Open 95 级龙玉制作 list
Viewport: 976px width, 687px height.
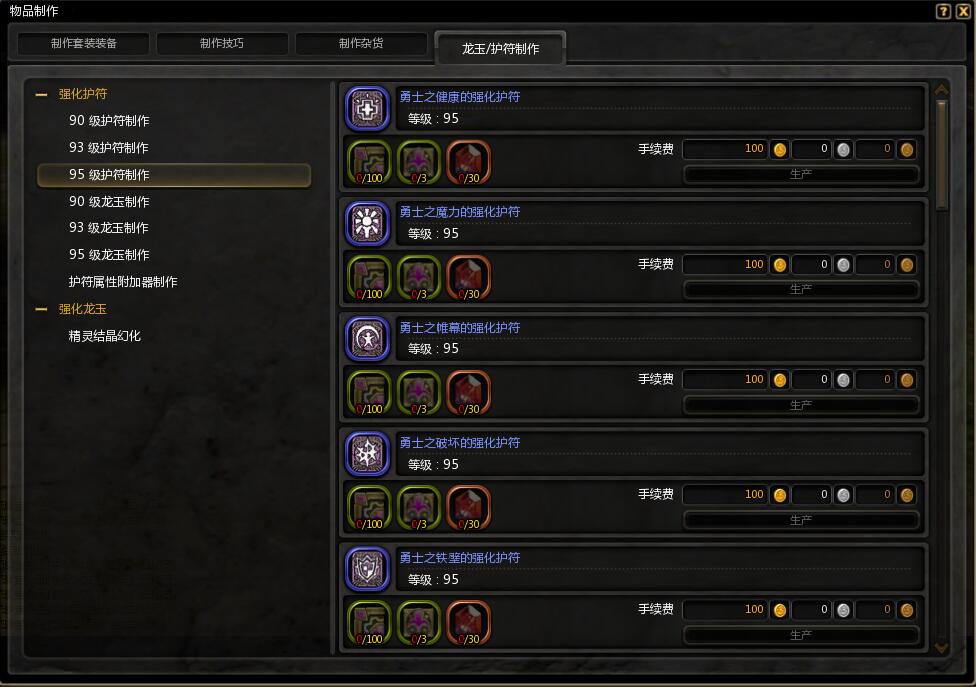[109, 255]
